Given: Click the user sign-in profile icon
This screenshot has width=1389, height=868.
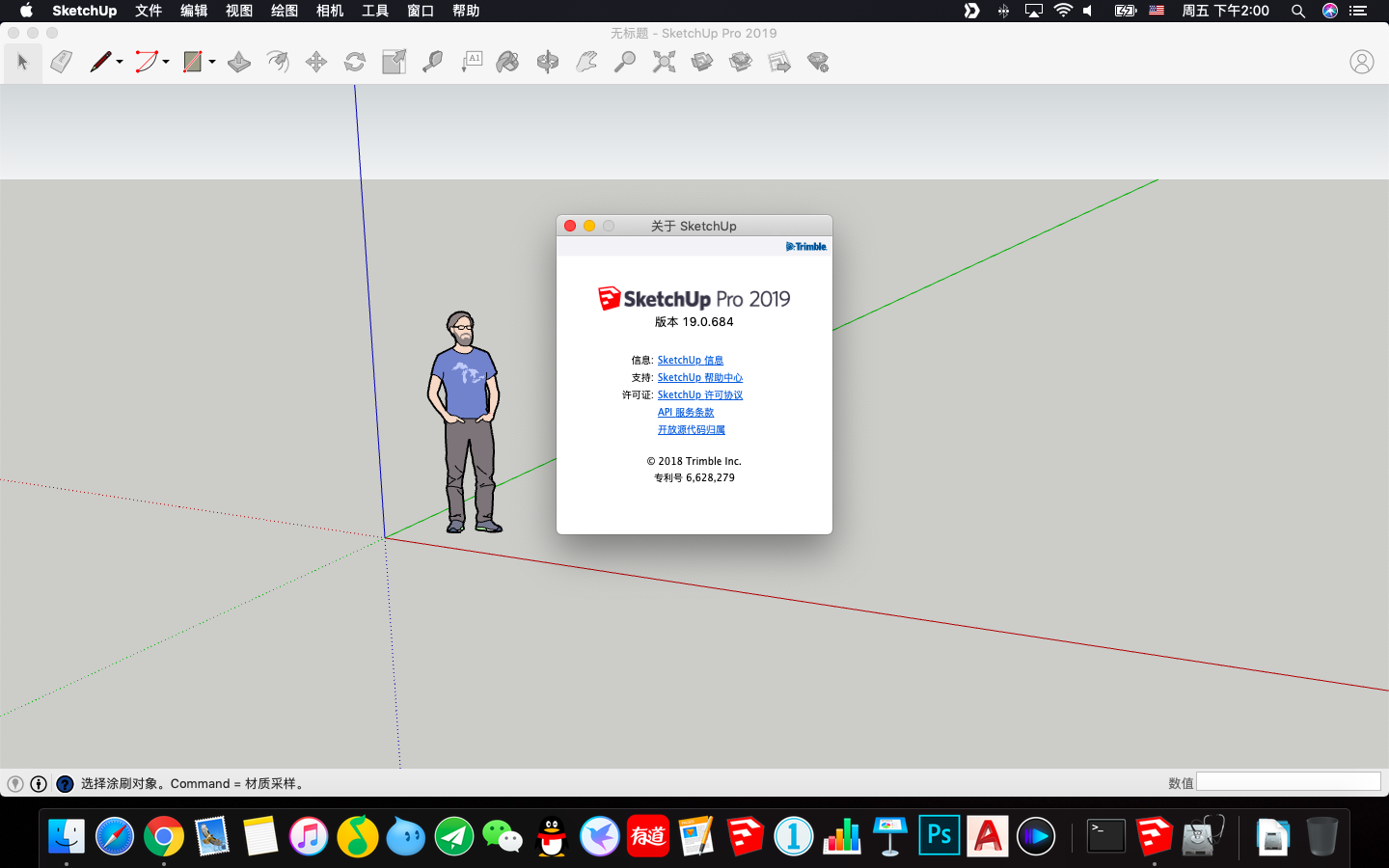Looking at the screenshot, I should coord(1361,63).
